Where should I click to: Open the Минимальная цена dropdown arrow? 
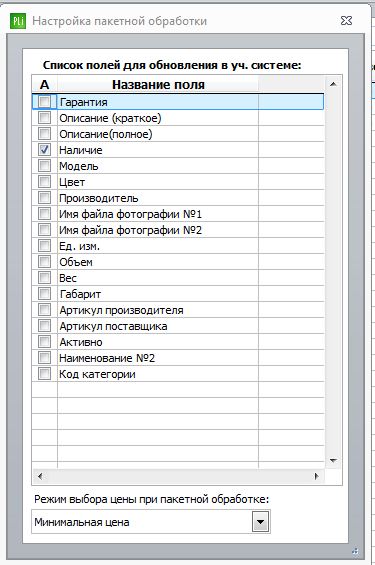click(260, 522)
